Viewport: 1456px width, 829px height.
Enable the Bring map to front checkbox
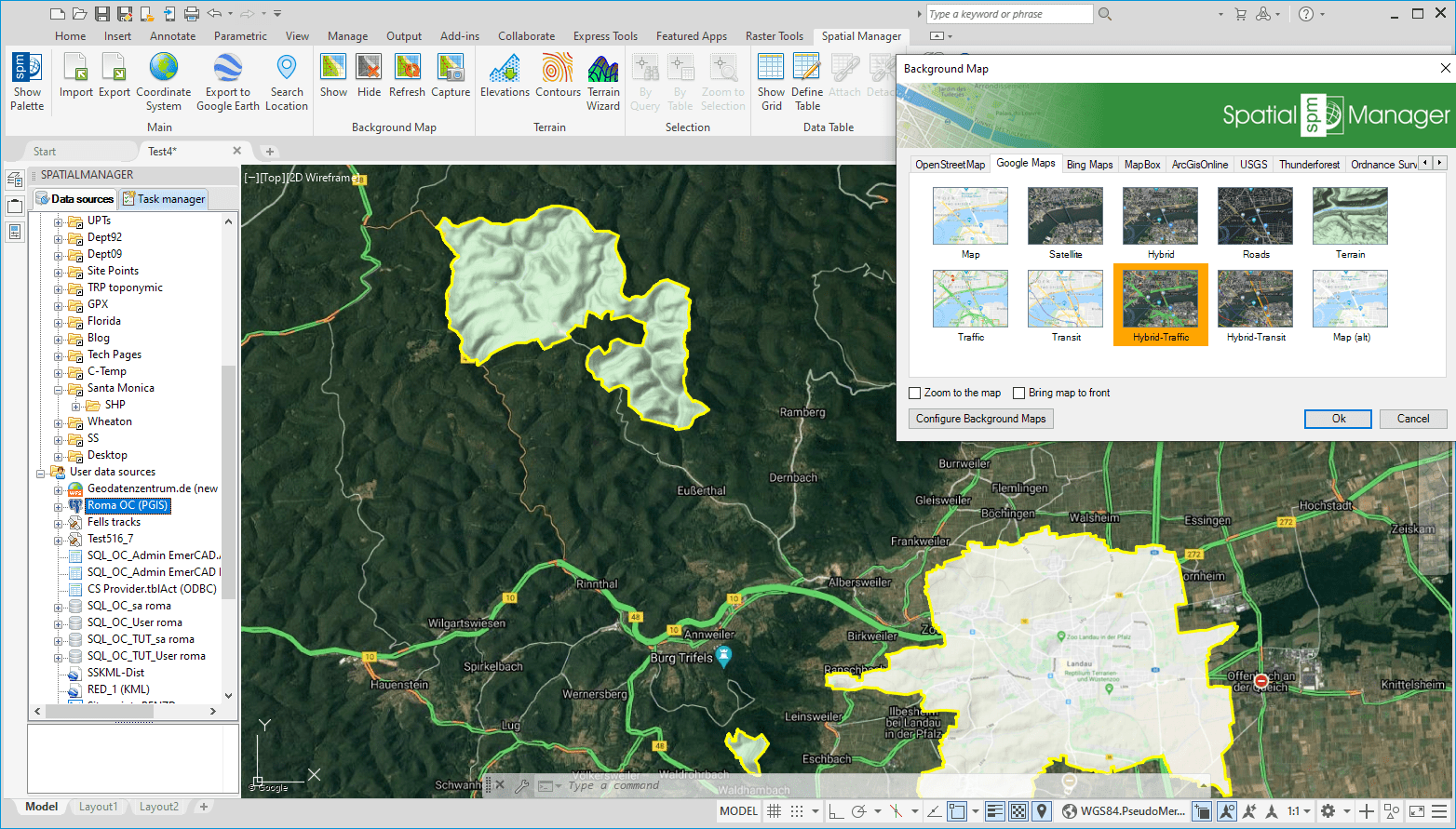click(x=1019, y=393)
